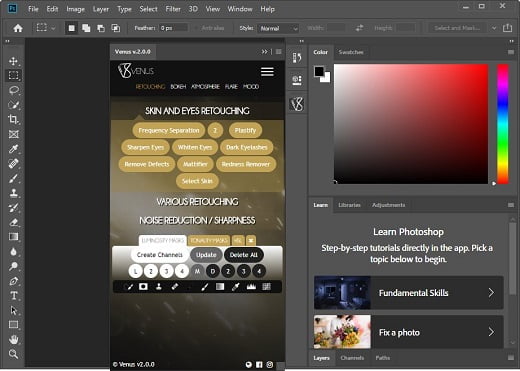This screenshot has width=520, height=371.
Task: Toggle the M midtones channel circle
Action: pyautogui.click(x=197, y=271)
